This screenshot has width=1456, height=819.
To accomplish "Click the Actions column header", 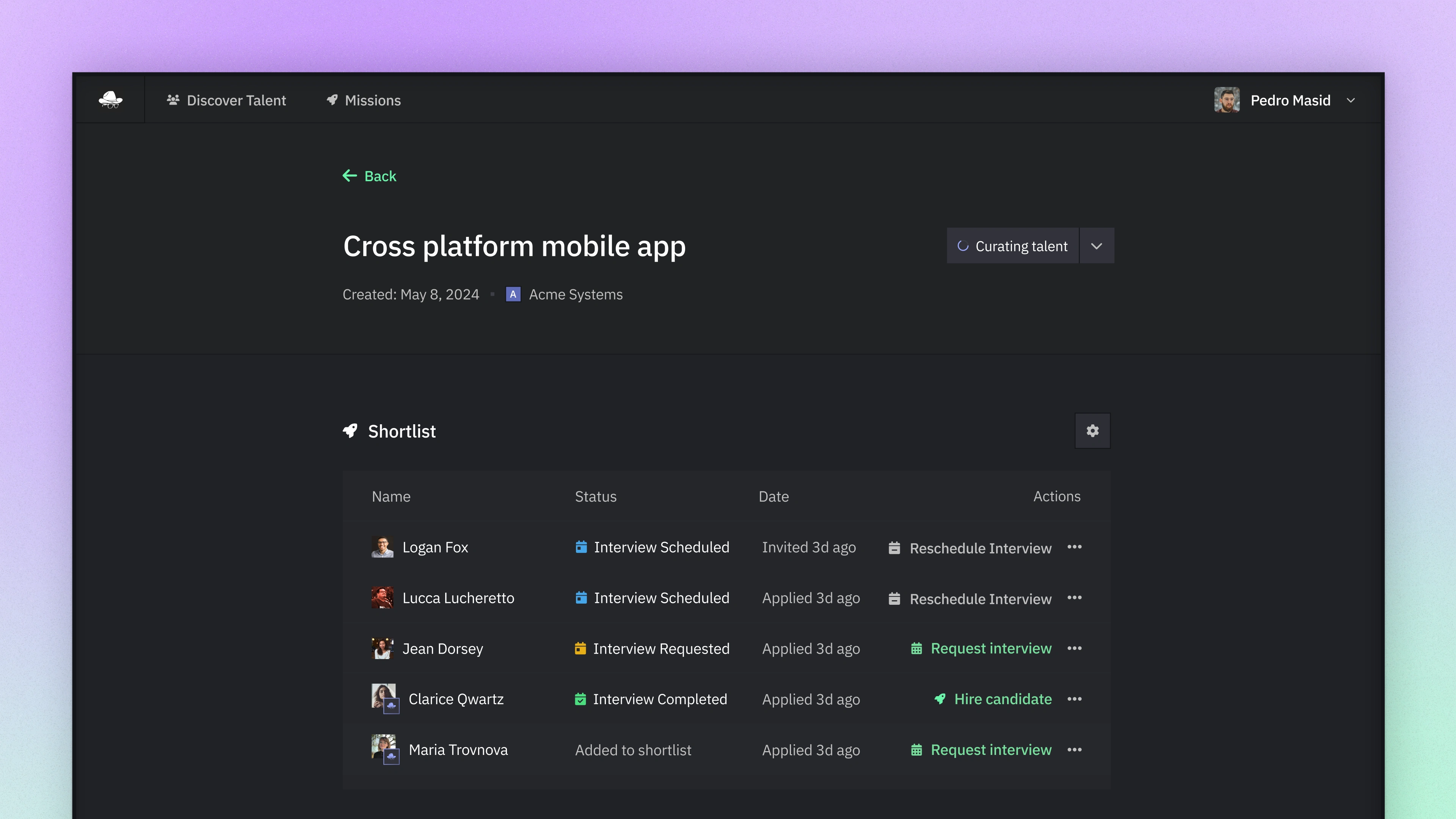I will pos(1056,496).
